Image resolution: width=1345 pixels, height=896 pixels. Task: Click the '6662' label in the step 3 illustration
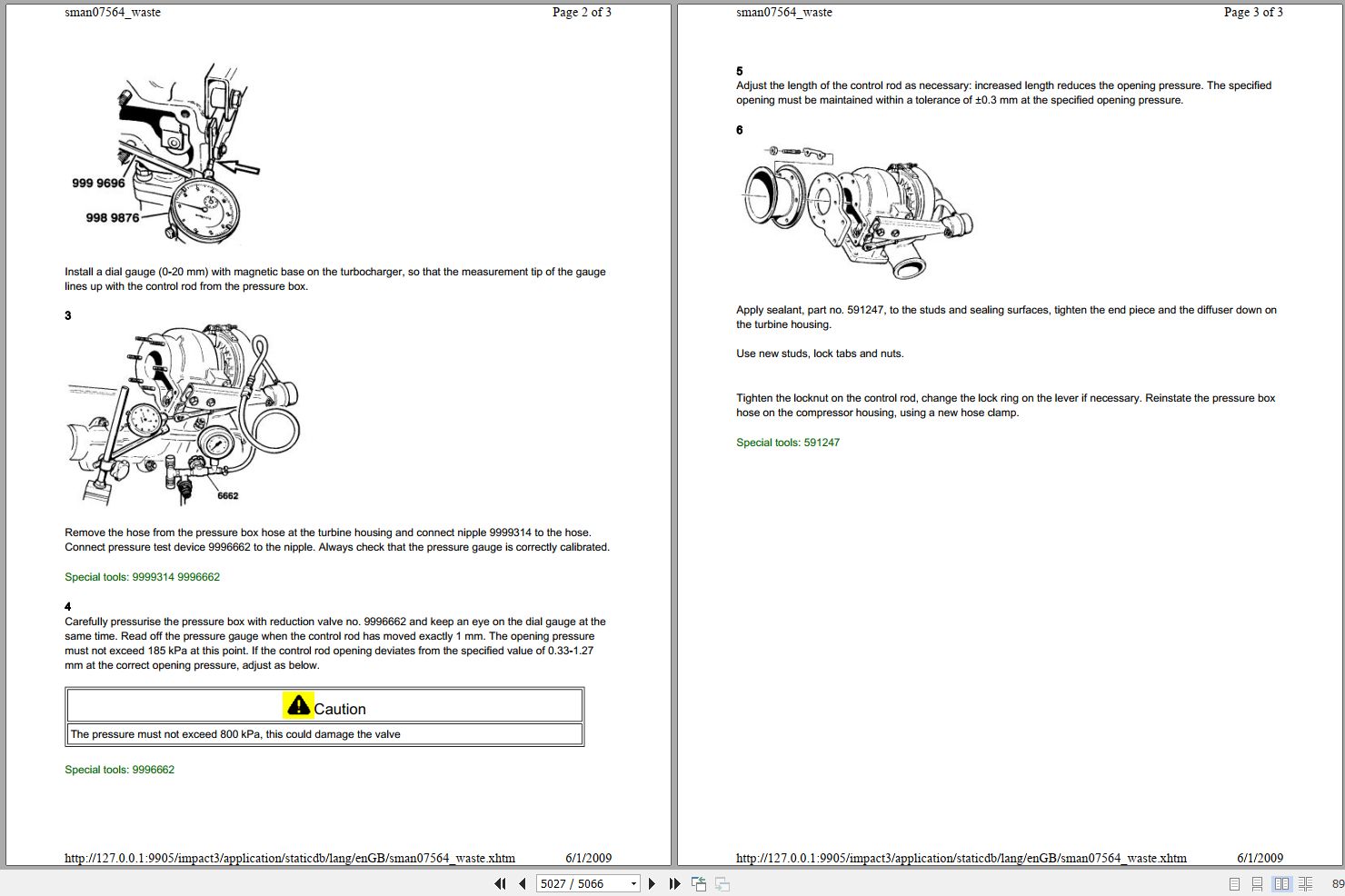pyautogui.click(x=228, y=495)
